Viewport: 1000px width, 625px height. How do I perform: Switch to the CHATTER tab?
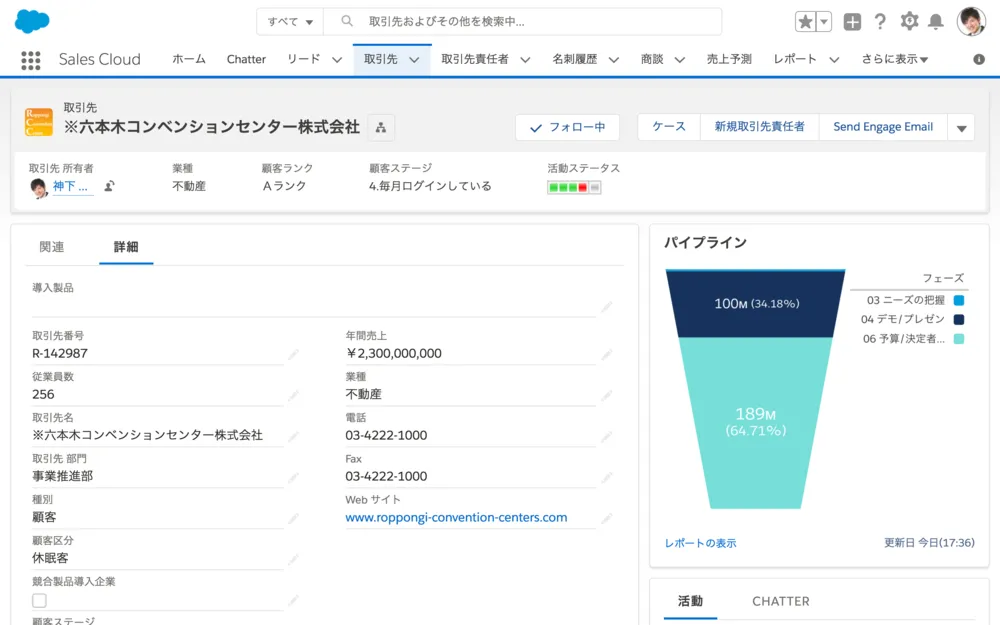coord(780,601)
